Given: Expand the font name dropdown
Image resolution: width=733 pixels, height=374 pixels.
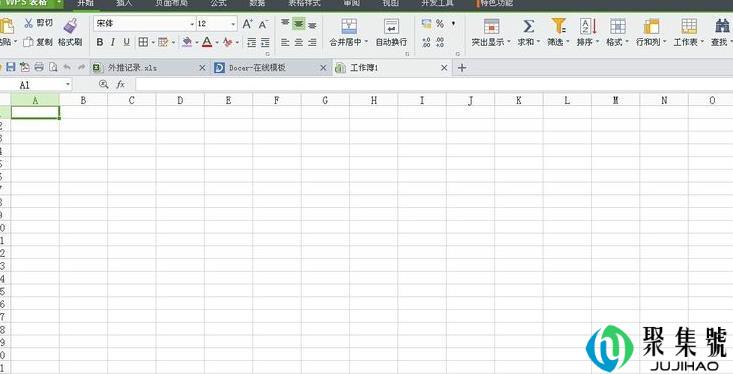Looking at the screenshot, I should click(x=192, y=24).
